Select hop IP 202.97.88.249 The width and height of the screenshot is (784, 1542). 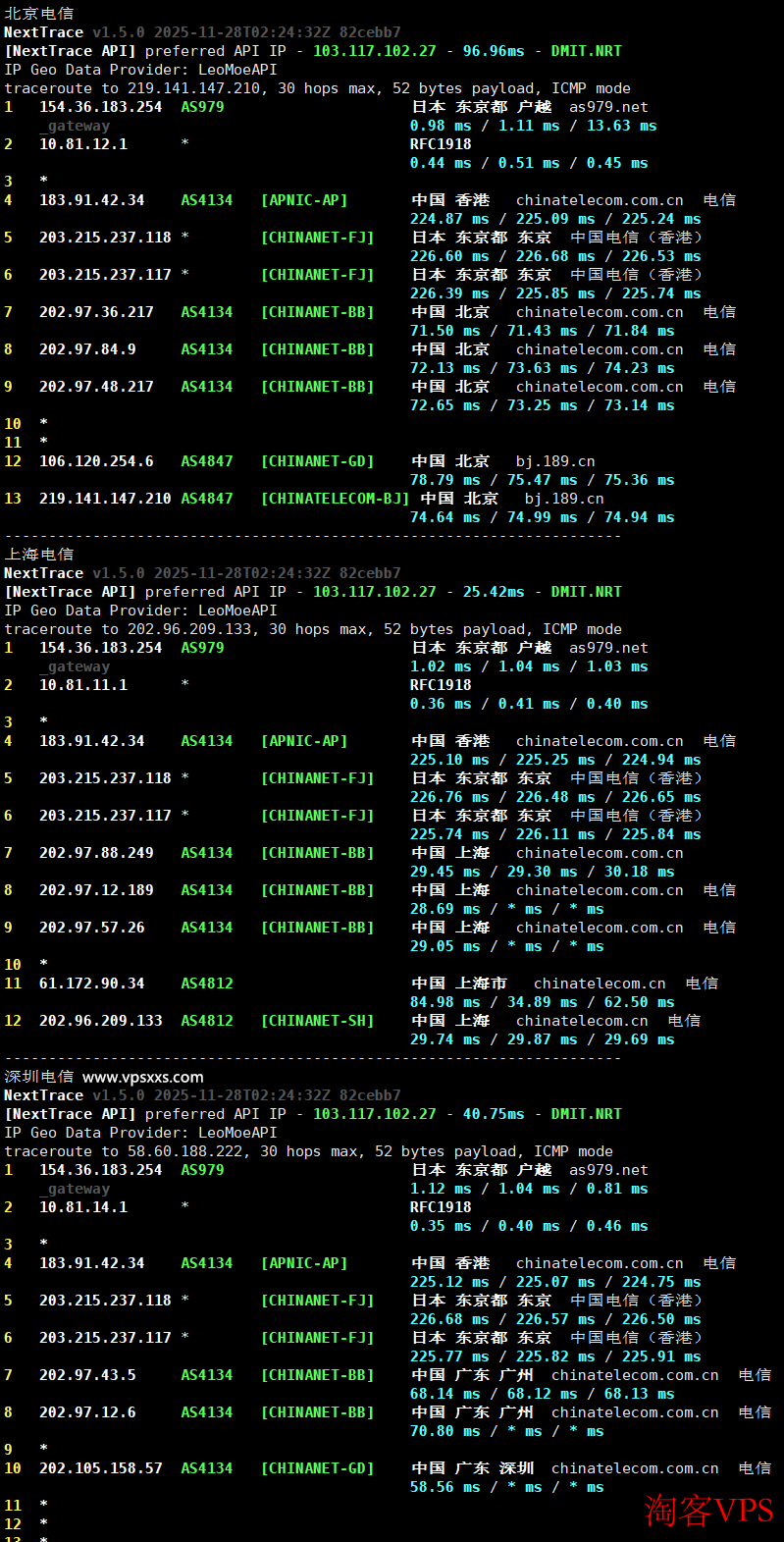(x=96, y=853)
